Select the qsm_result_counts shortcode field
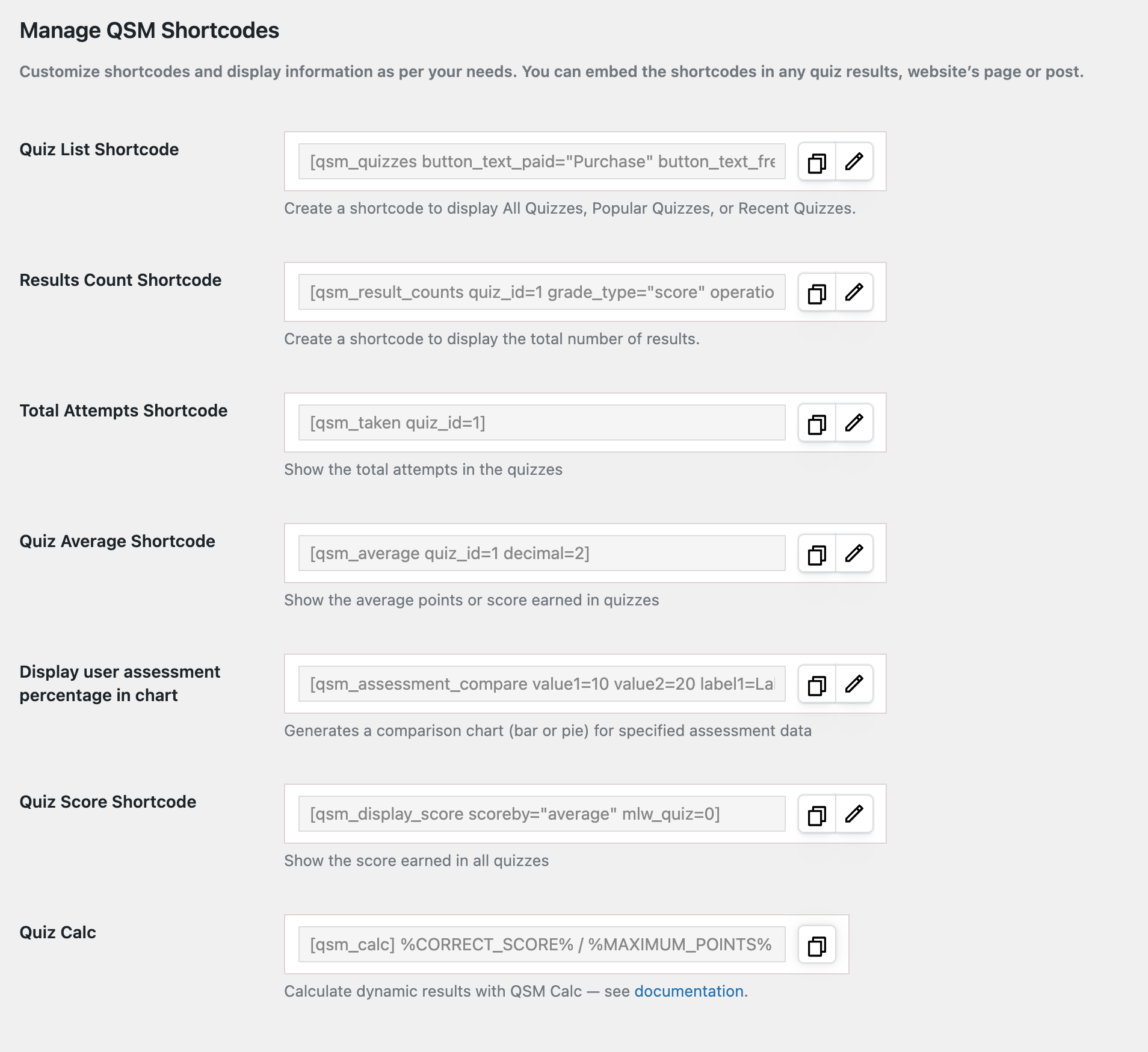This screenshot has height=1052, width=1148. point(542,292)
